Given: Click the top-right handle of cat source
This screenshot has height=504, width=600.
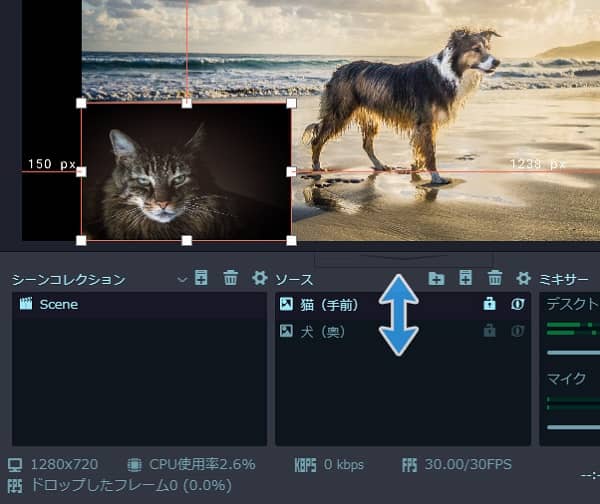Looking at the screenshot, I should [x=291, y=103].
